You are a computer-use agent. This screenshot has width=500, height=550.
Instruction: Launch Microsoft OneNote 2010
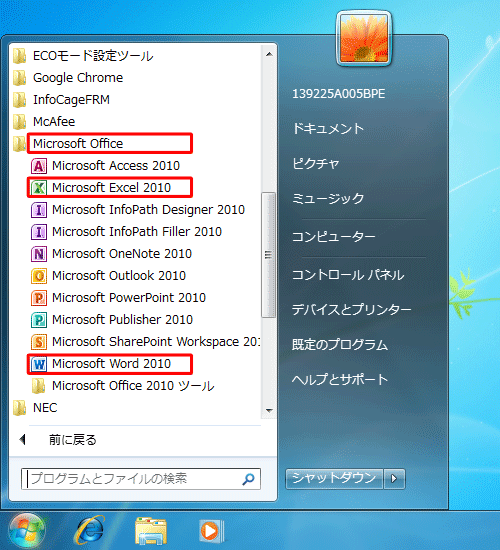122,254
